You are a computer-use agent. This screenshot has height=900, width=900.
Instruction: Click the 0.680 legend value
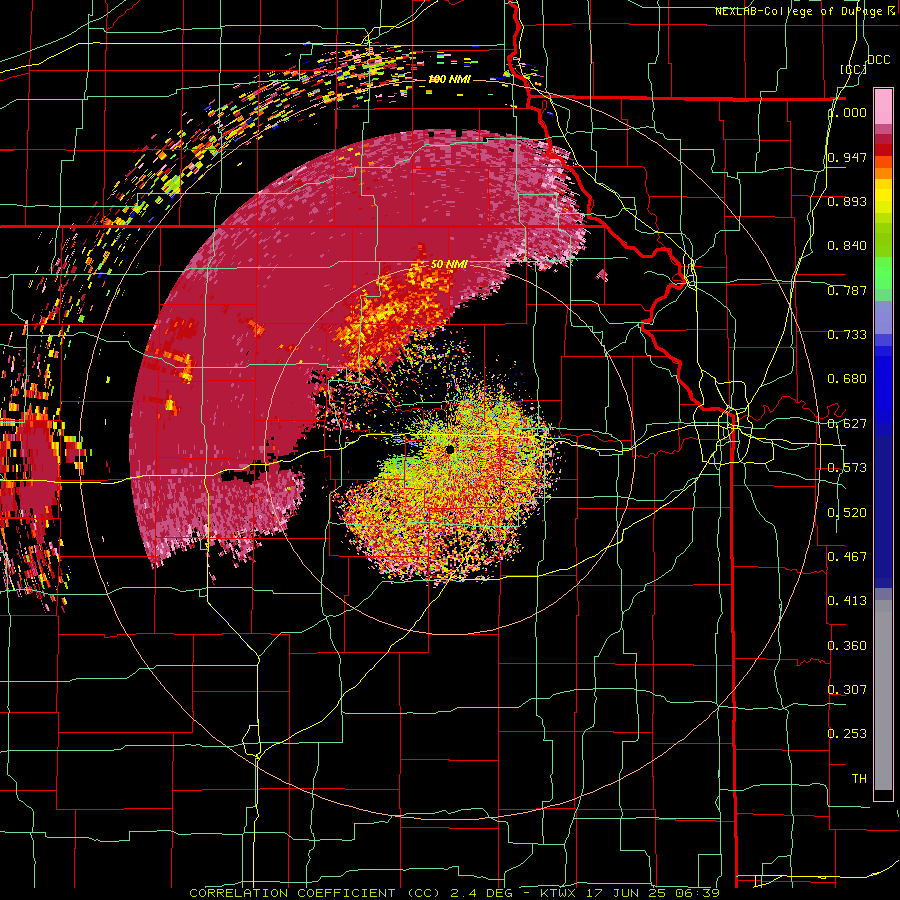(x=847, y=379)
